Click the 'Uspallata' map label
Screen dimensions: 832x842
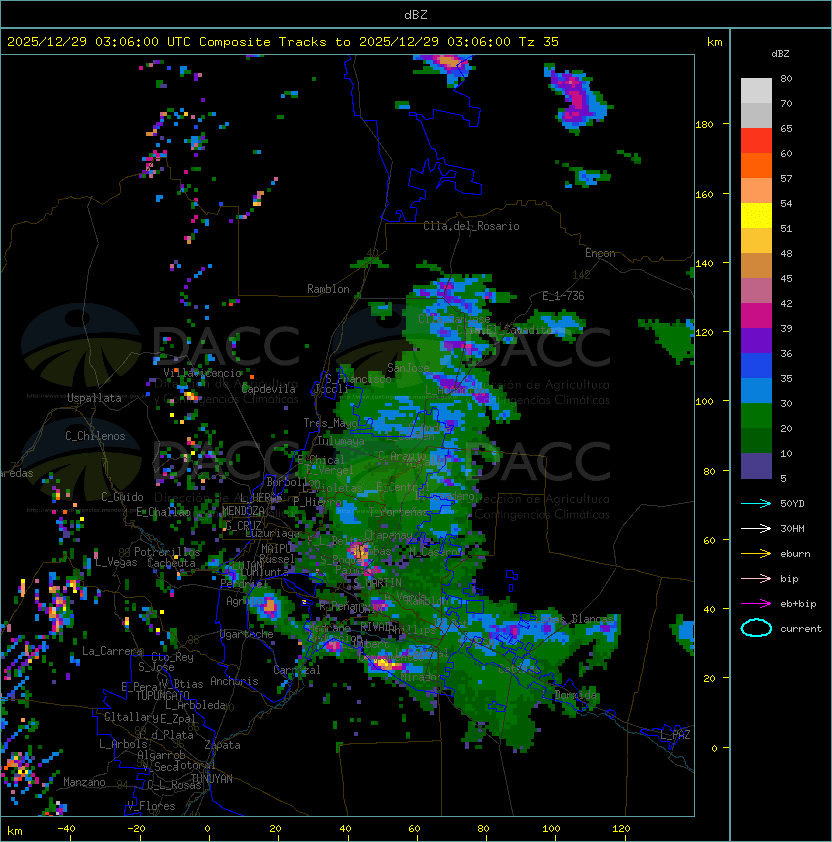coord(94,398)
